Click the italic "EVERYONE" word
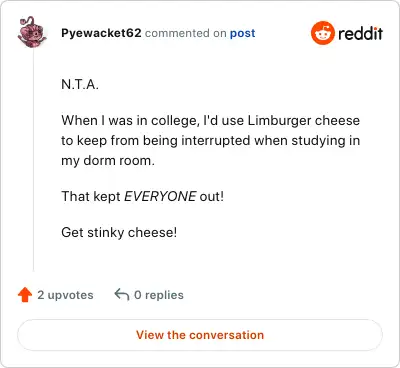 click(160, 196)
